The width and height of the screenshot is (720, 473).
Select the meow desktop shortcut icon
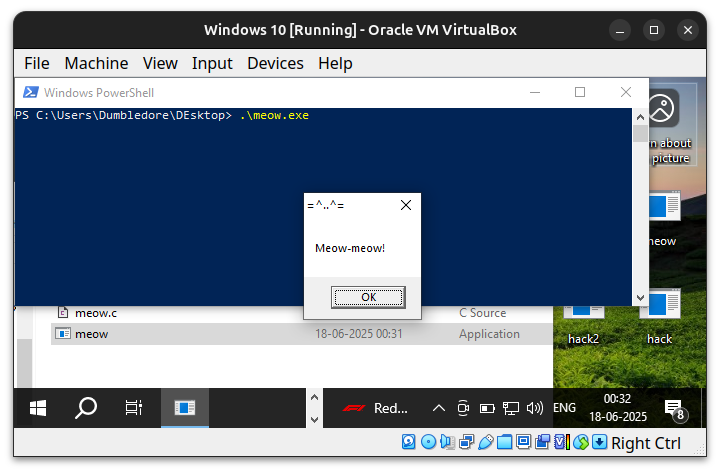pos(663,220)
